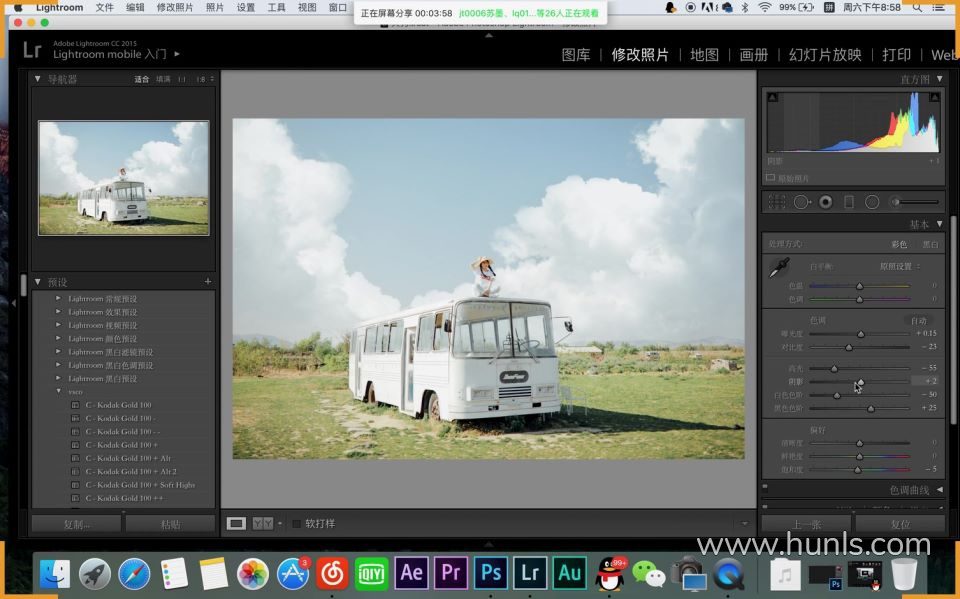Apply C - Kodak Gold 100 + Alt 2 preset
960x599 pixels.
pyautogui.click(x=131, y=472)
